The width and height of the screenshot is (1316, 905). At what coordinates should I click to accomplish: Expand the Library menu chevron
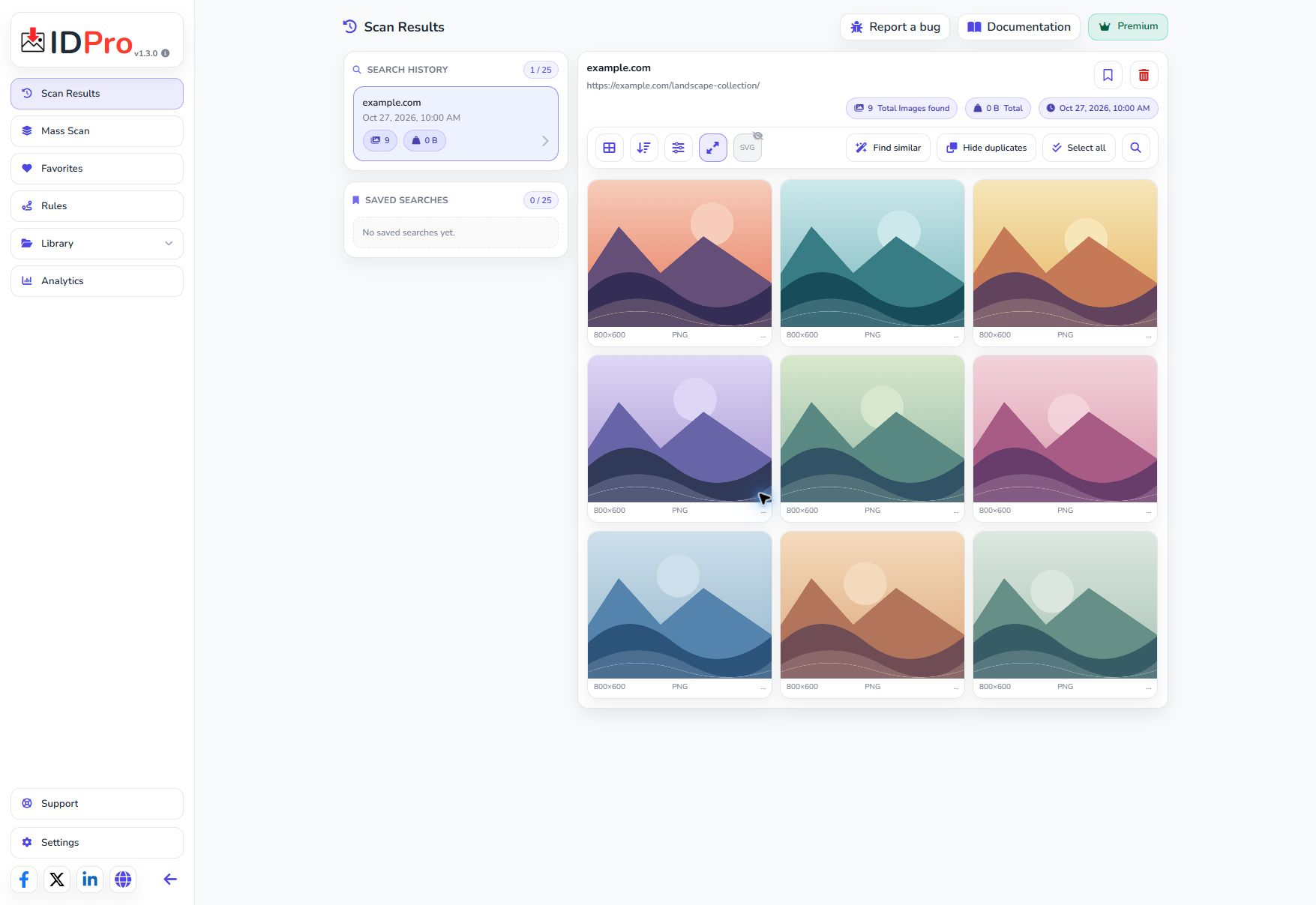169,244
